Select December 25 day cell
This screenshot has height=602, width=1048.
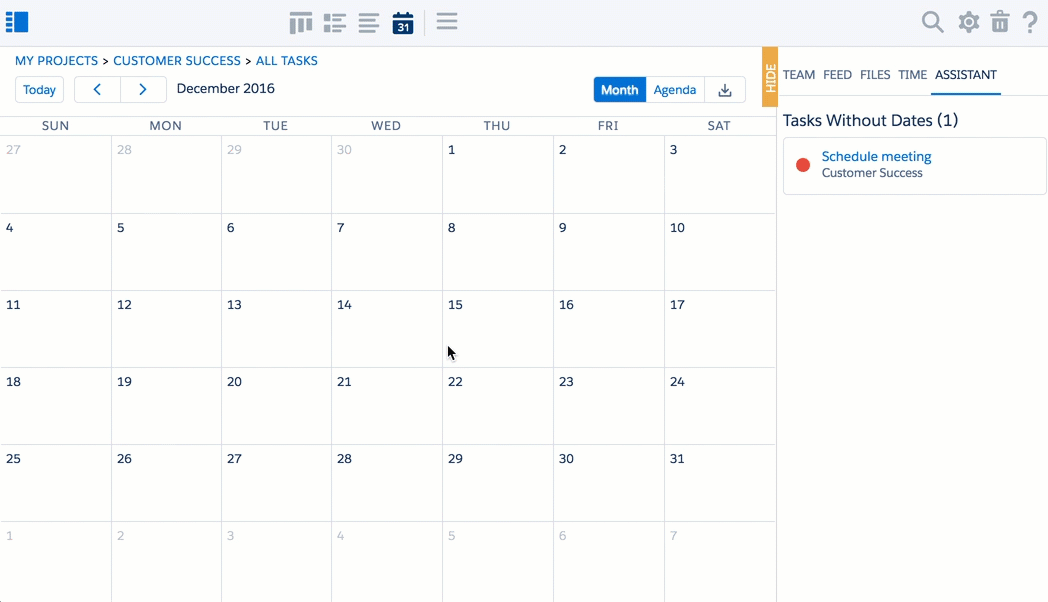pyautogui.click(x=55, y=483)
